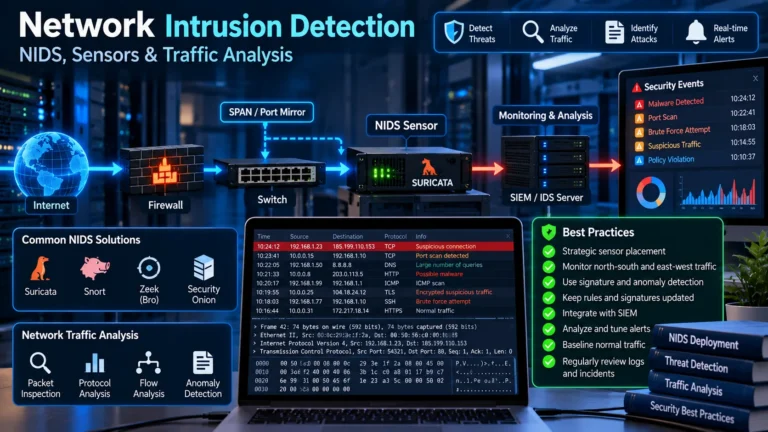Select the Large number of queries DNS row

point(383,265)
